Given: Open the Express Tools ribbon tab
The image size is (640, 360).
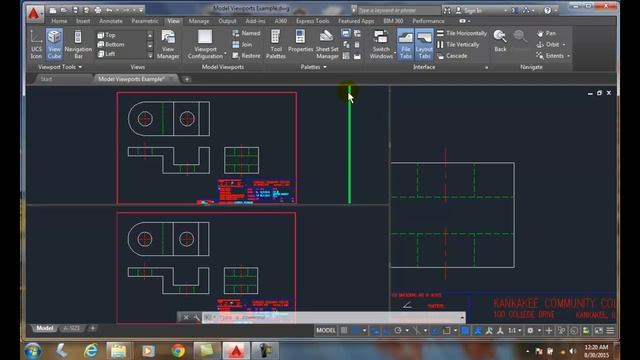Looking at the screenshot, I should [x=312, y=21].
